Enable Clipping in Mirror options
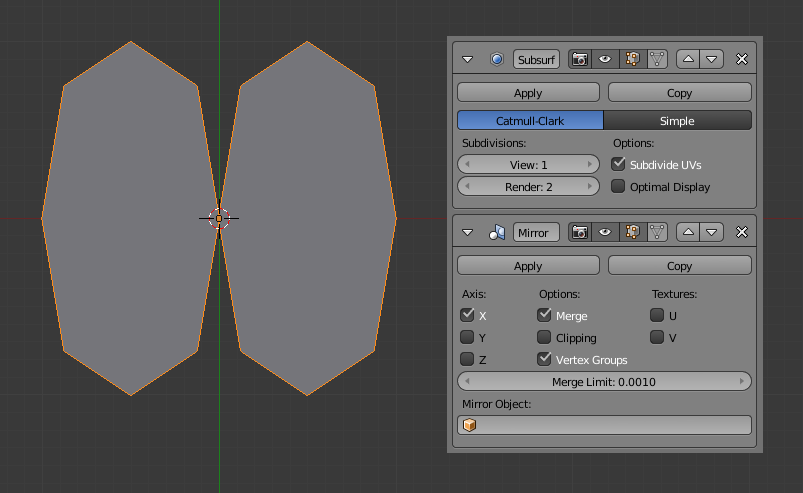The width and height of the screenshot is (803, 493). (x=544, y=338)
